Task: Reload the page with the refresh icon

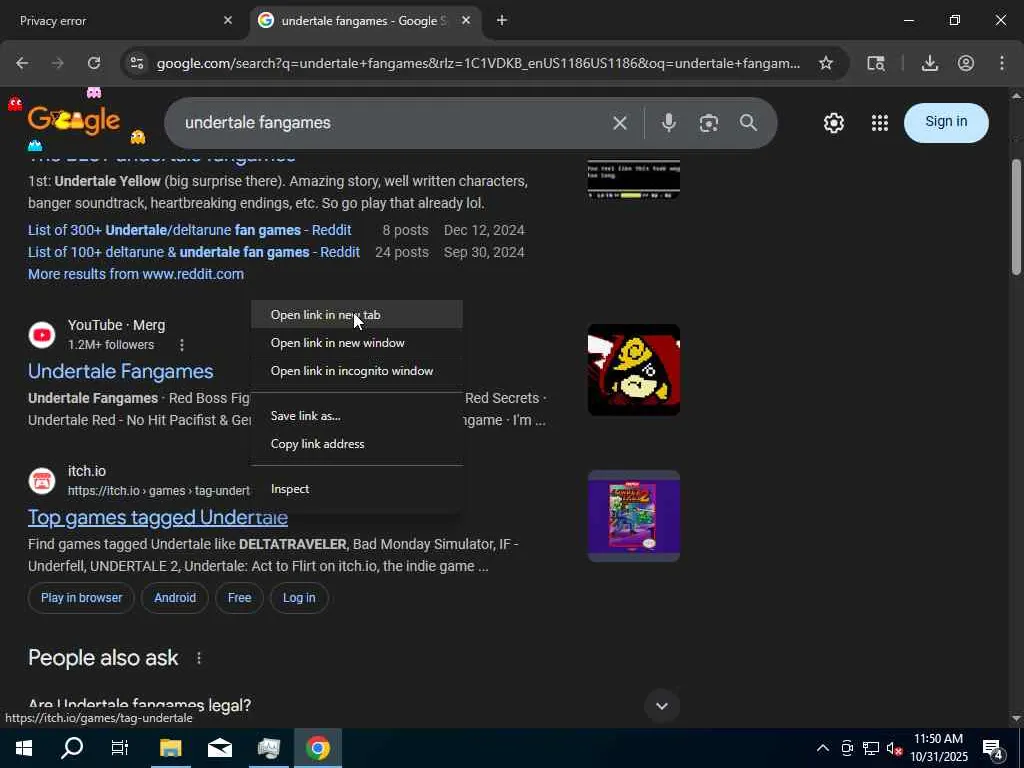Action: (x=94, y=63)
